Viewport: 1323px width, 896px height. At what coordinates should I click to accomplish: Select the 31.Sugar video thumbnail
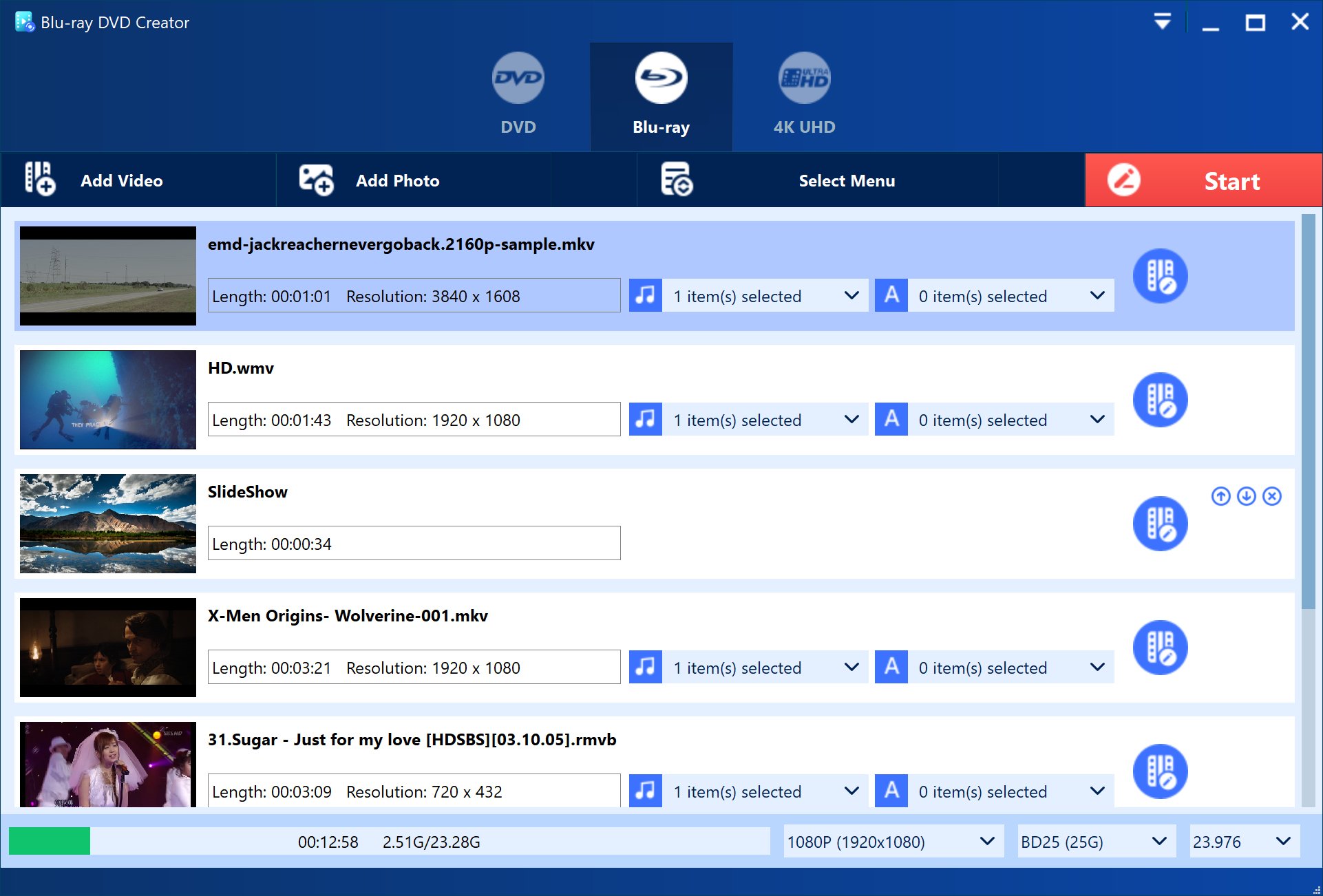pos(108,765)
